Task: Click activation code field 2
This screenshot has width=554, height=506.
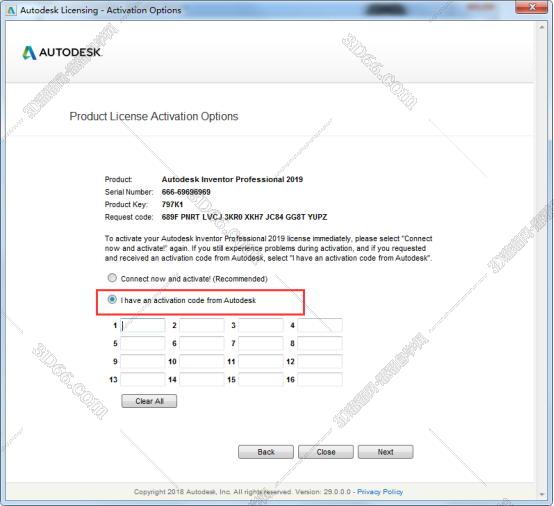Action: [202, 325]
